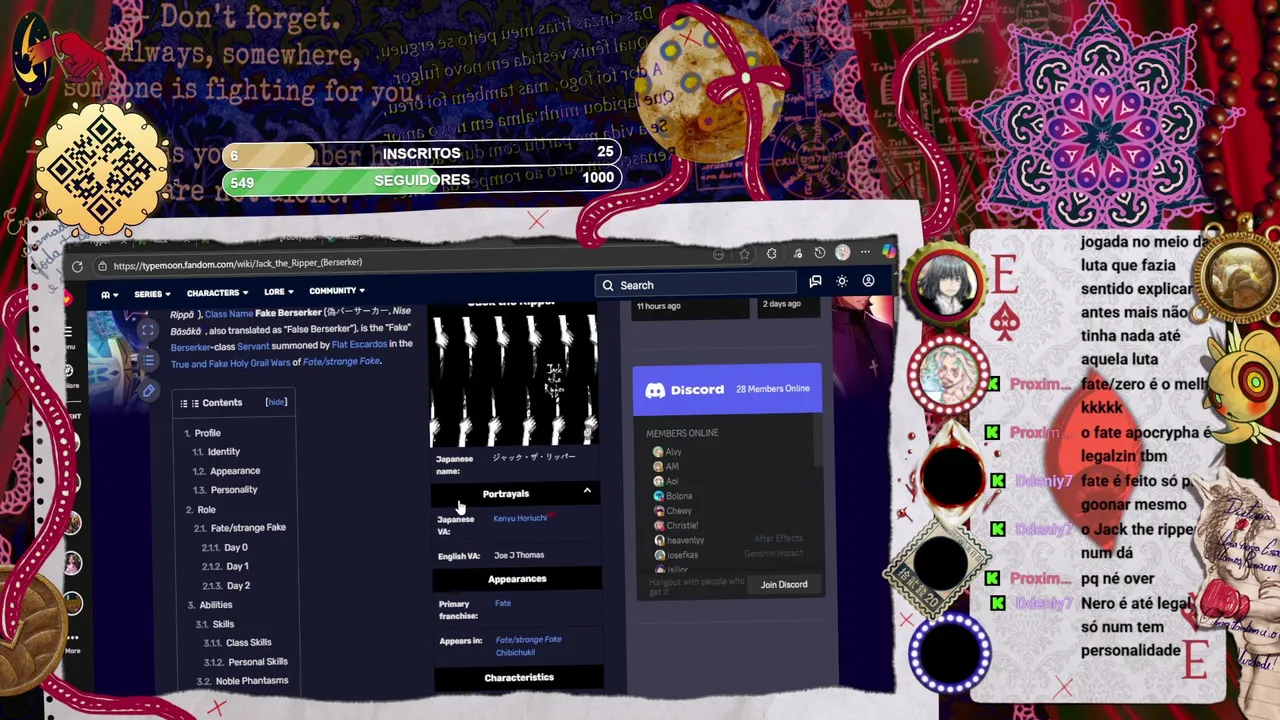
Task: Open the CHARACTERS dropdown menu
Action: (x=219, y=293)
